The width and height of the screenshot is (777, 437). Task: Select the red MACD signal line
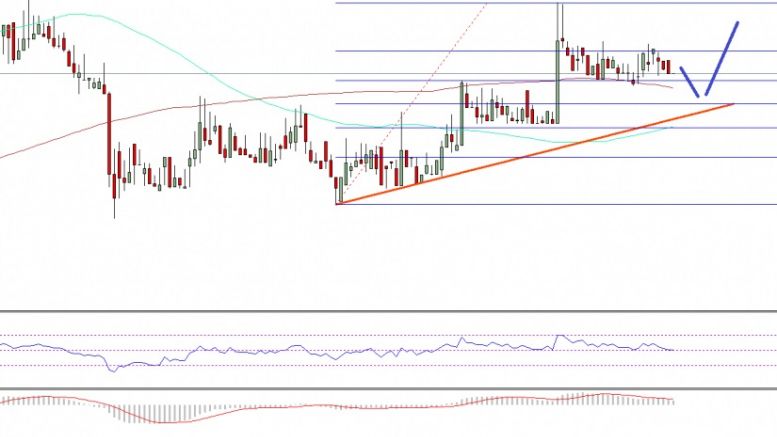[x=337, y=408]
